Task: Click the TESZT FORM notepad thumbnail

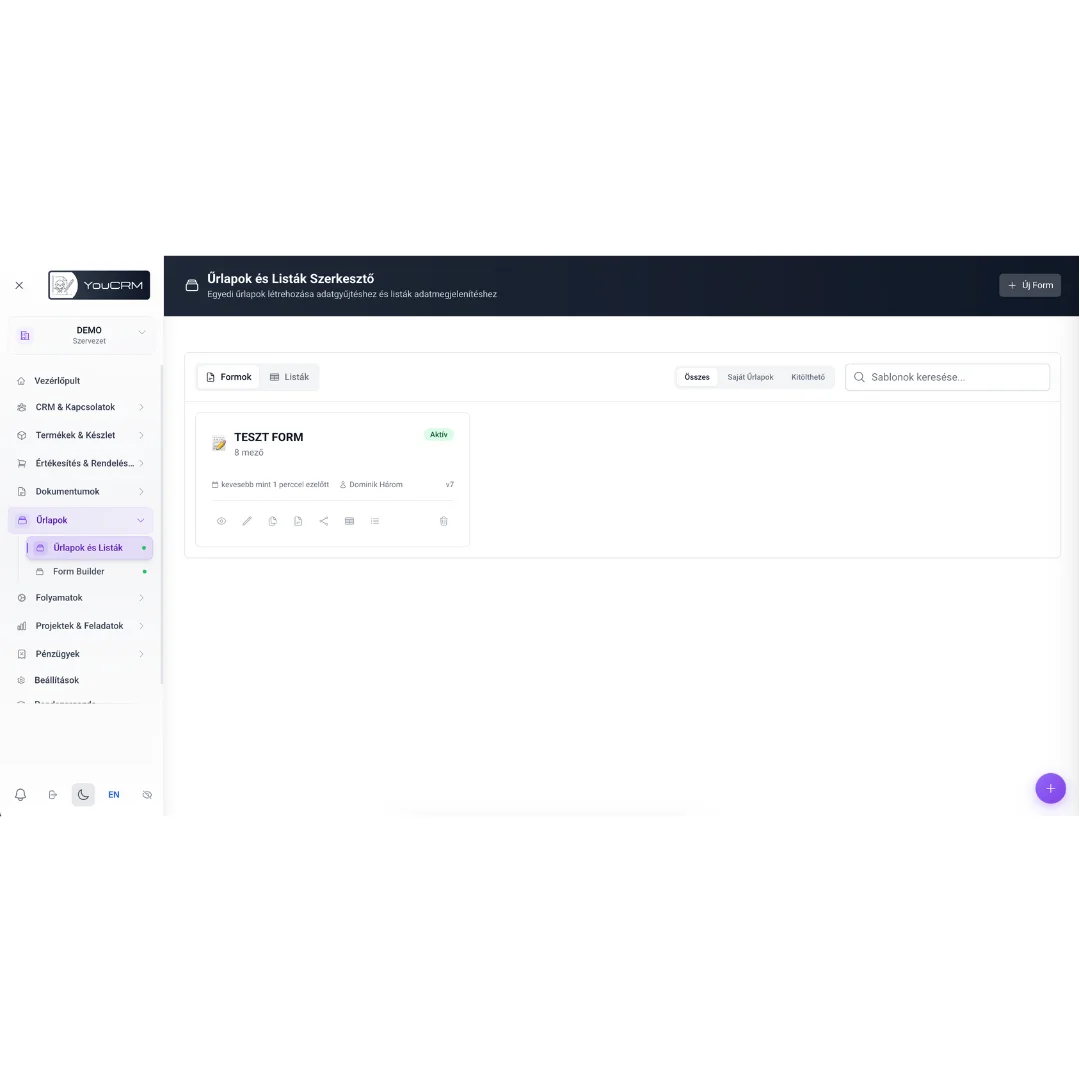Action: tap(219, 444)
